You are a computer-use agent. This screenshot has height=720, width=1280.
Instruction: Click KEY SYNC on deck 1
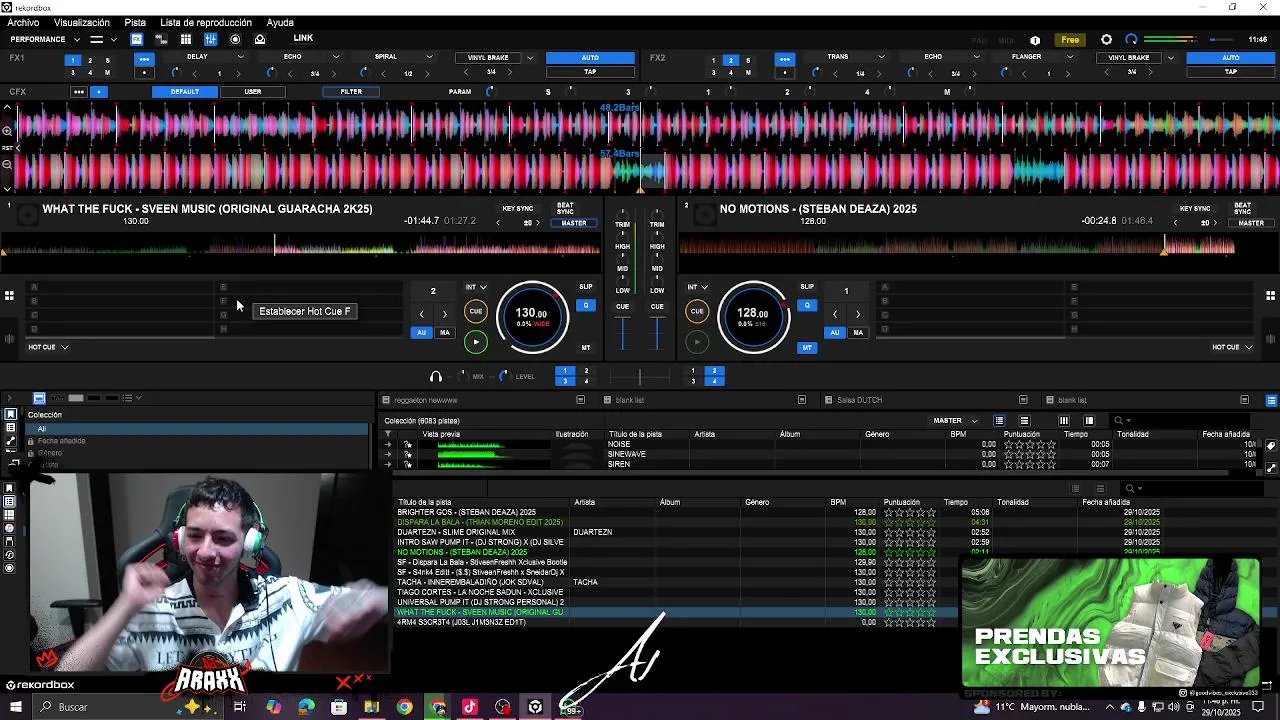[x=518, y=209]
